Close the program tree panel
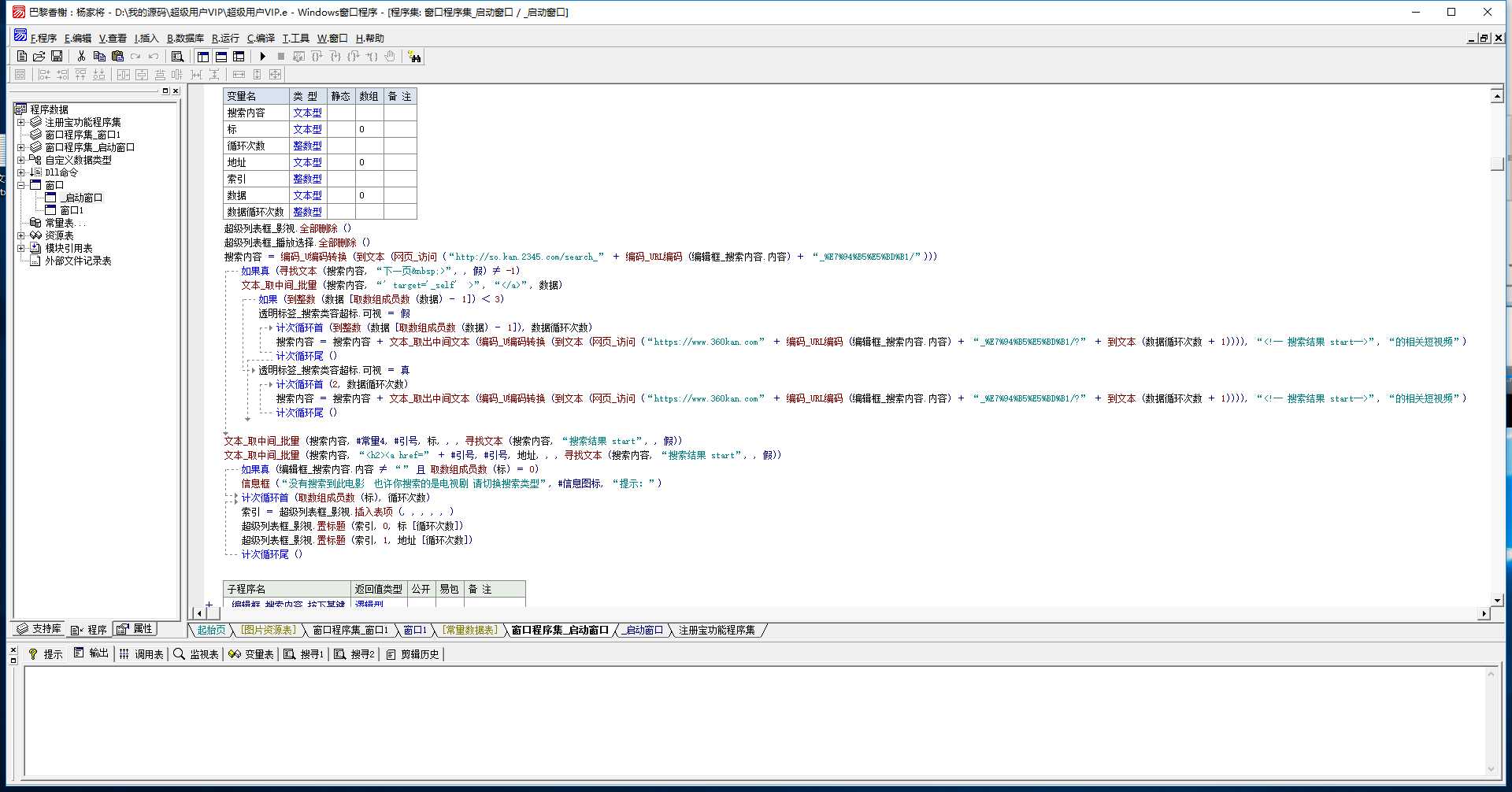Image resolution: width=1512 pixels, height=792 pixels. 176,91
